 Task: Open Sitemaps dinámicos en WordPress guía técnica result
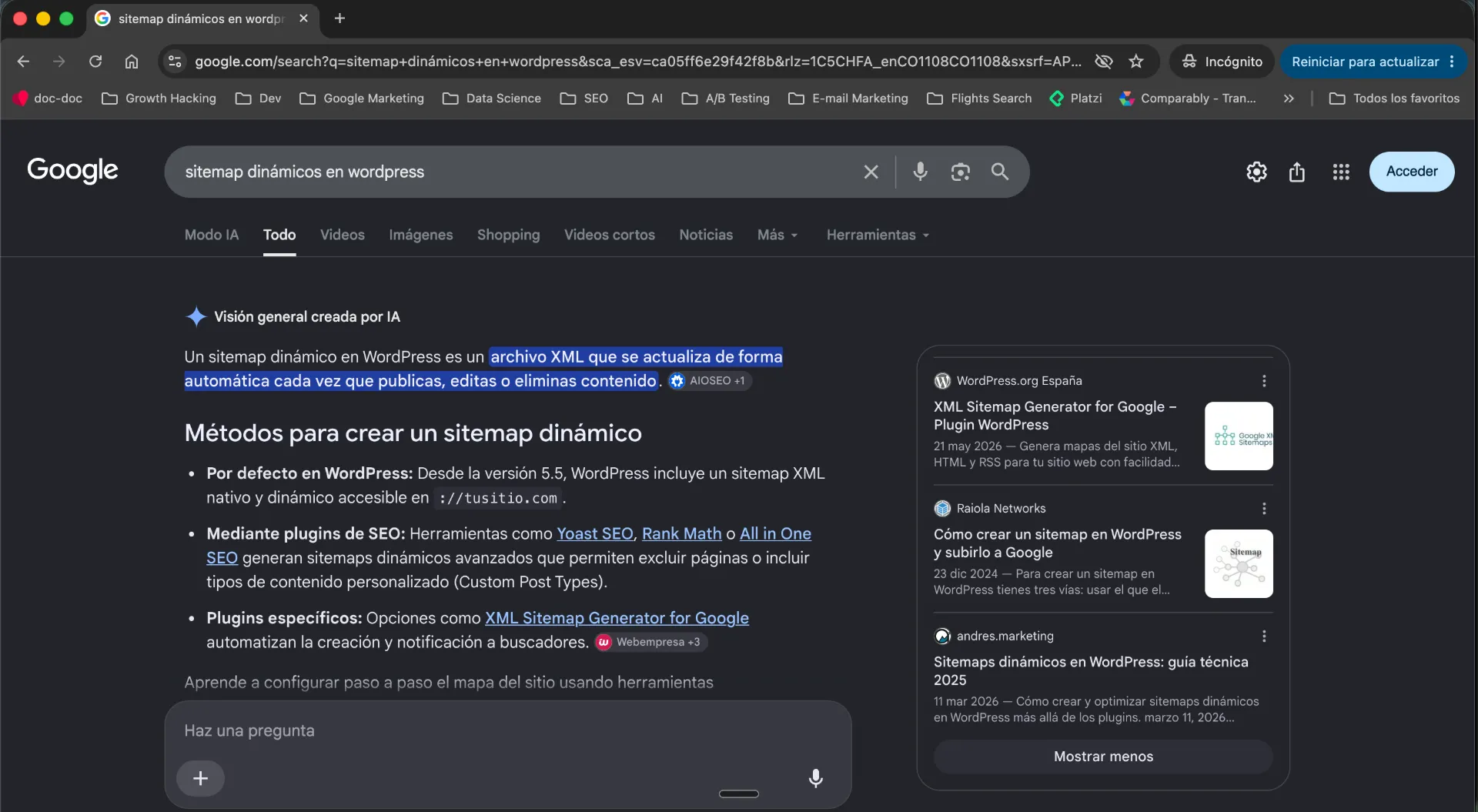click(x=1091, y=671)
